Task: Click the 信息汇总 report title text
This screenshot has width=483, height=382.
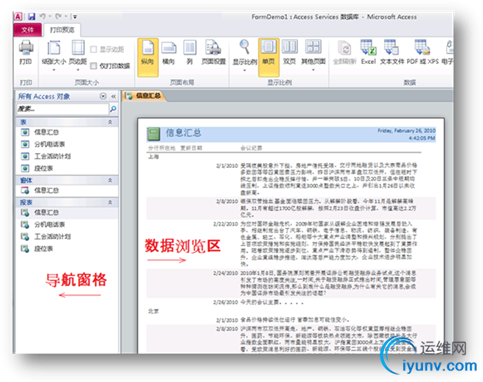Action: (184, 133)
